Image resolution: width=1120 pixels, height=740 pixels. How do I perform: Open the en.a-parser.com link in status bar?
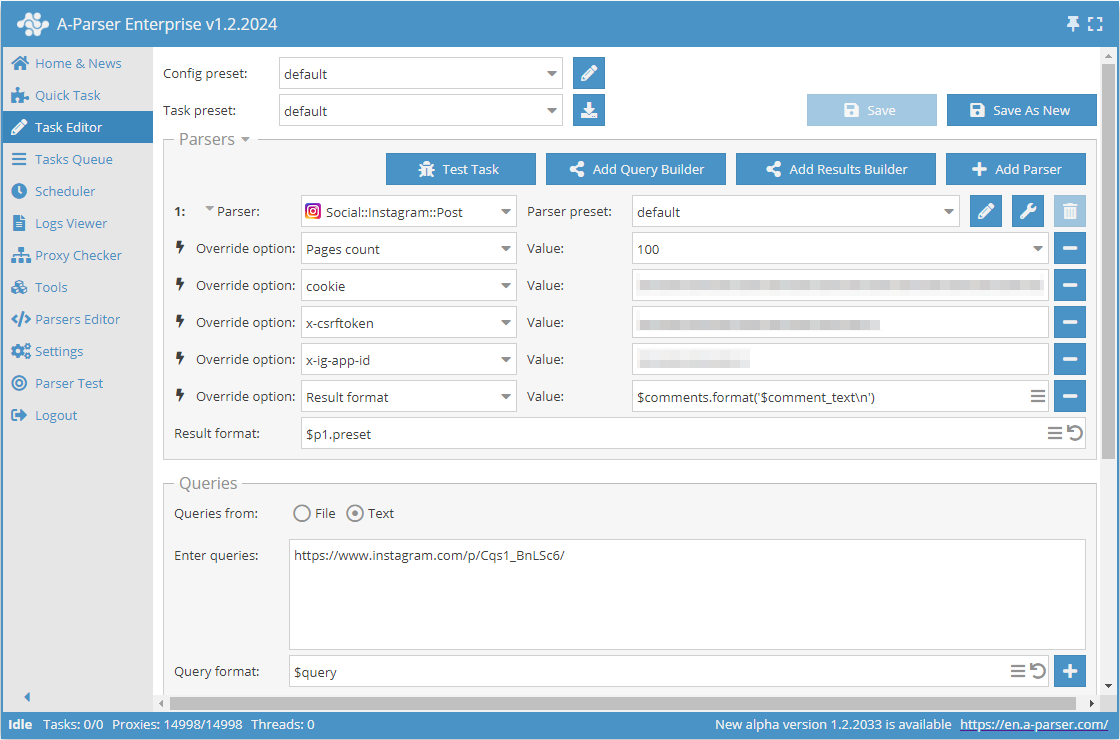coord(1034,725)
